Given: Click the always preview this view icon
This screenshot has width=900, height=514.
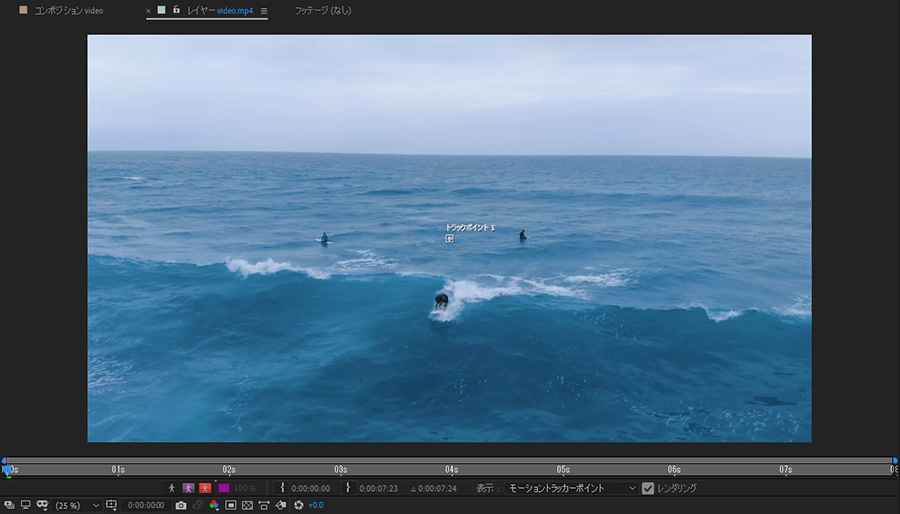Looking at the screenshot, I should [9, 505].
